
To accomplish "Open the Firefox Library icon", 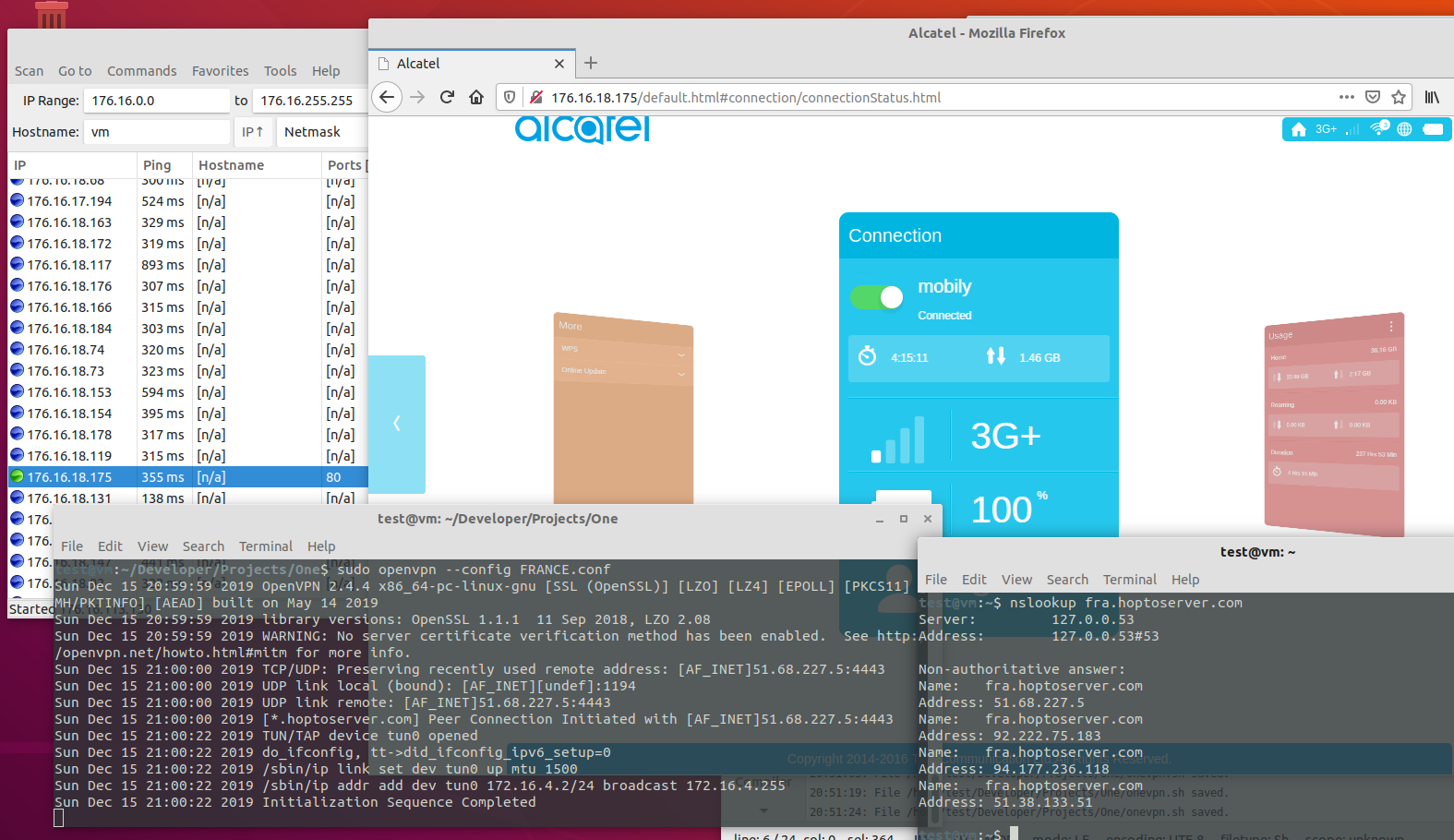I will coord(1432,97).
